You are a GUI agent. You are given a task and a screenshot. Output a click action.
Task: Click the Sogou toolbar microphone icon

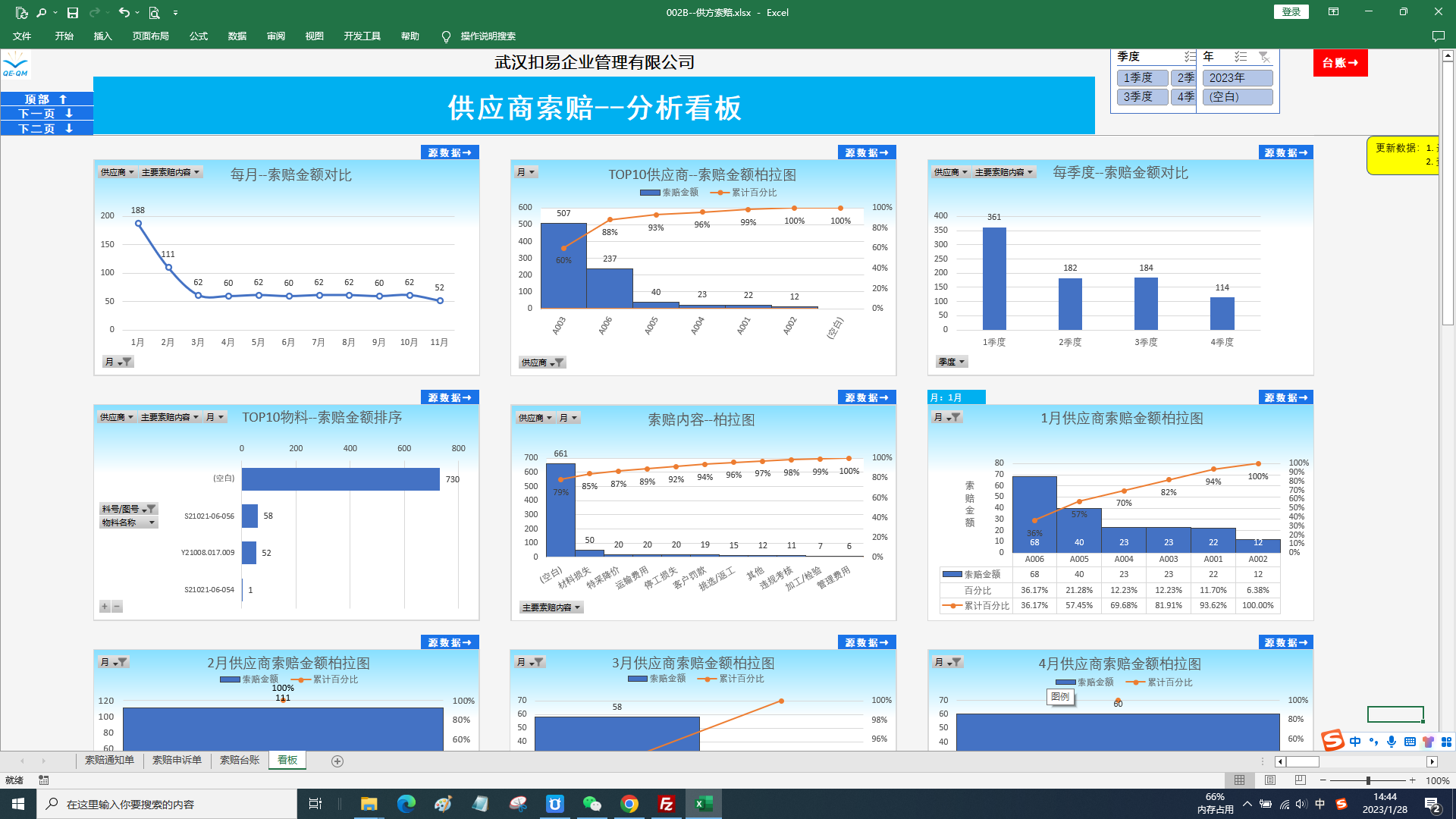point(1392,742)
